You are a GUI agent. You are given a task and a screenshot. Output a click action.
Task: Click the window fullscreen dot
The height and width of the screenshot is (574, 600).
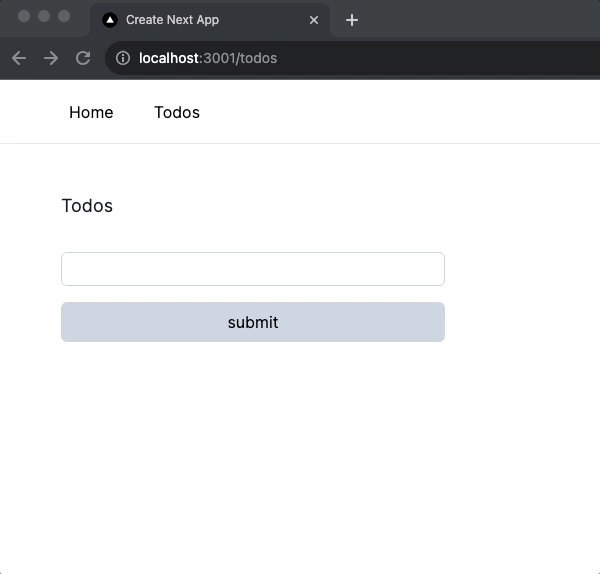(64, 16)
